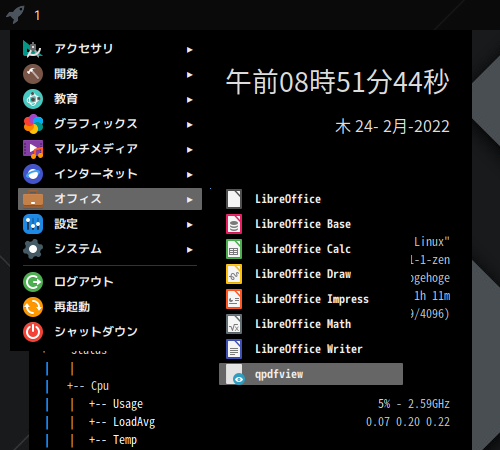Expand アクセサリ submenu arrow
500x450 pixels.
(190, 50)
